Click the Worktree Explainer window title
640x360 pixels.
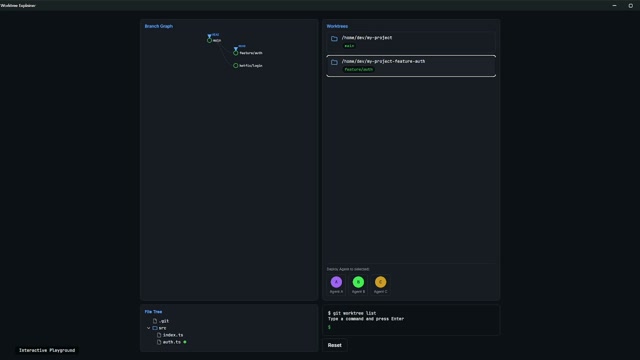tap(18, 5)
